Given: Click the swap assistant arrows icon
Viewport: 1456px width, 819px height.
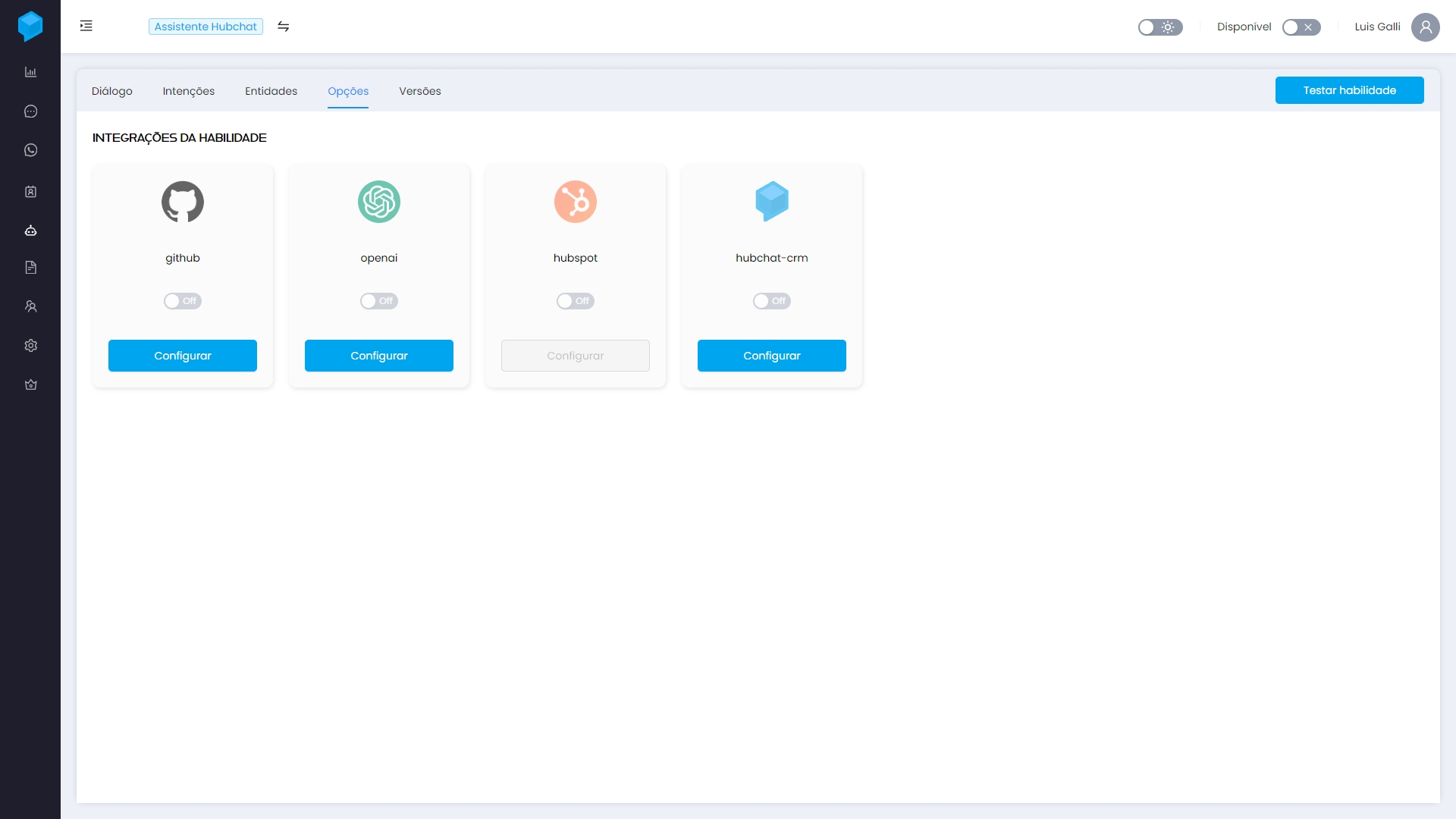Looking at the screenshot, I should coord(284,27).
